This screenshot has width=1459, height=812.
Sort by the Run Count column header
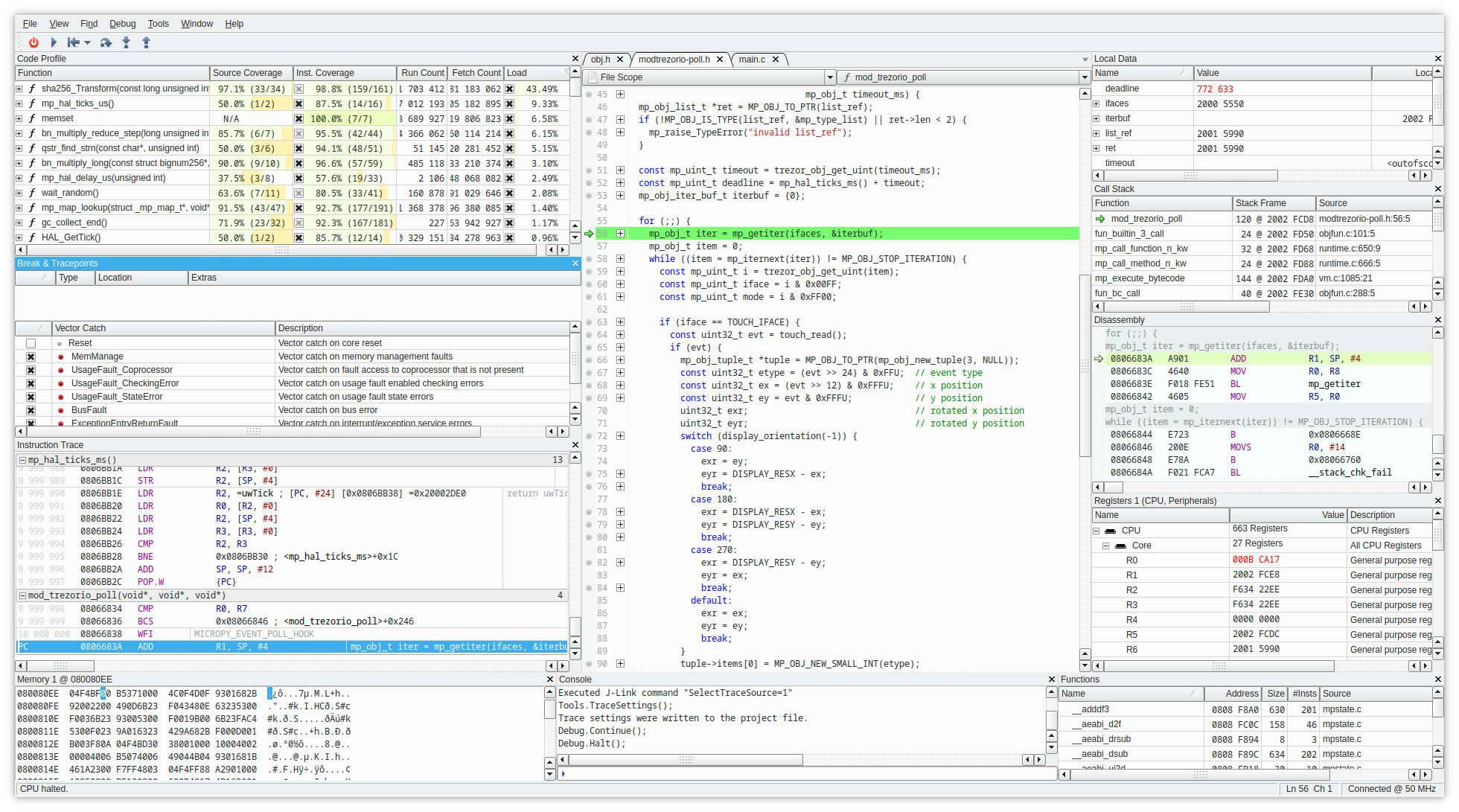pyautogui.click(x=421, y=73)
